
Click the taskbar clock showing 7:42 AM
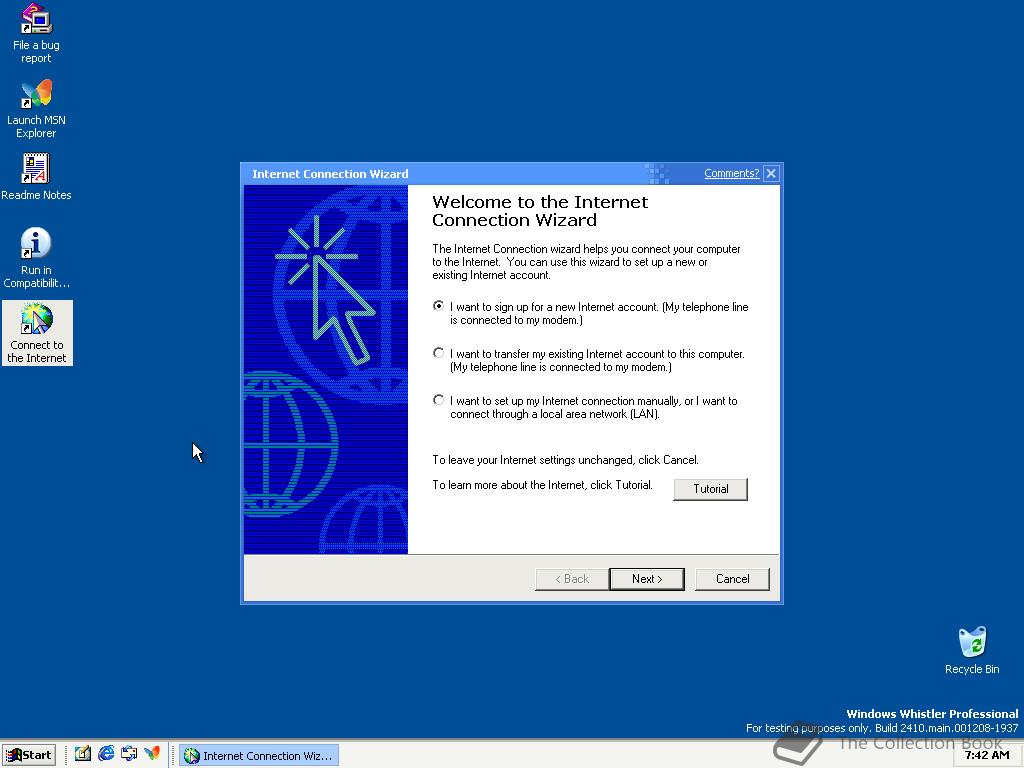coord(987,755)
